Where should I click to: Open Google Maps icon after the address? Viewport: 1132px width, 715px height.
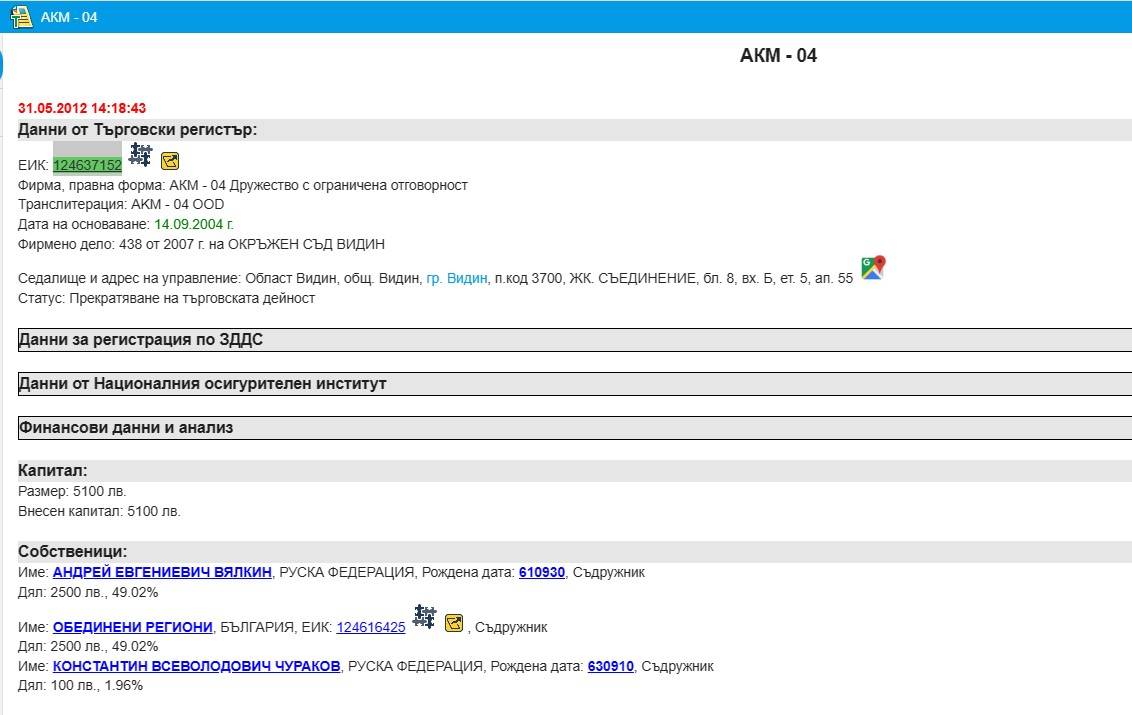point(873,268)
